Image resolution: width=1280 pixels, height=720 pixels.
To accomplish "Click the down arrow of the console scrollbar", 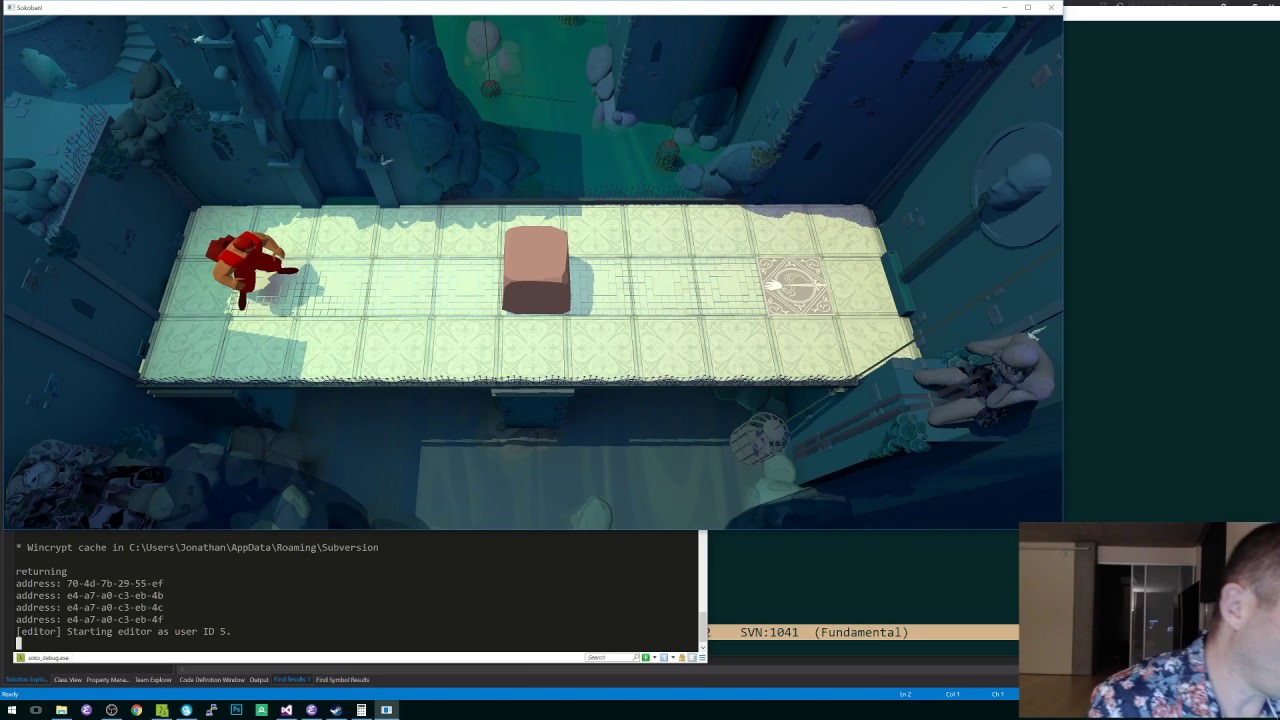I will coord(703,646).
